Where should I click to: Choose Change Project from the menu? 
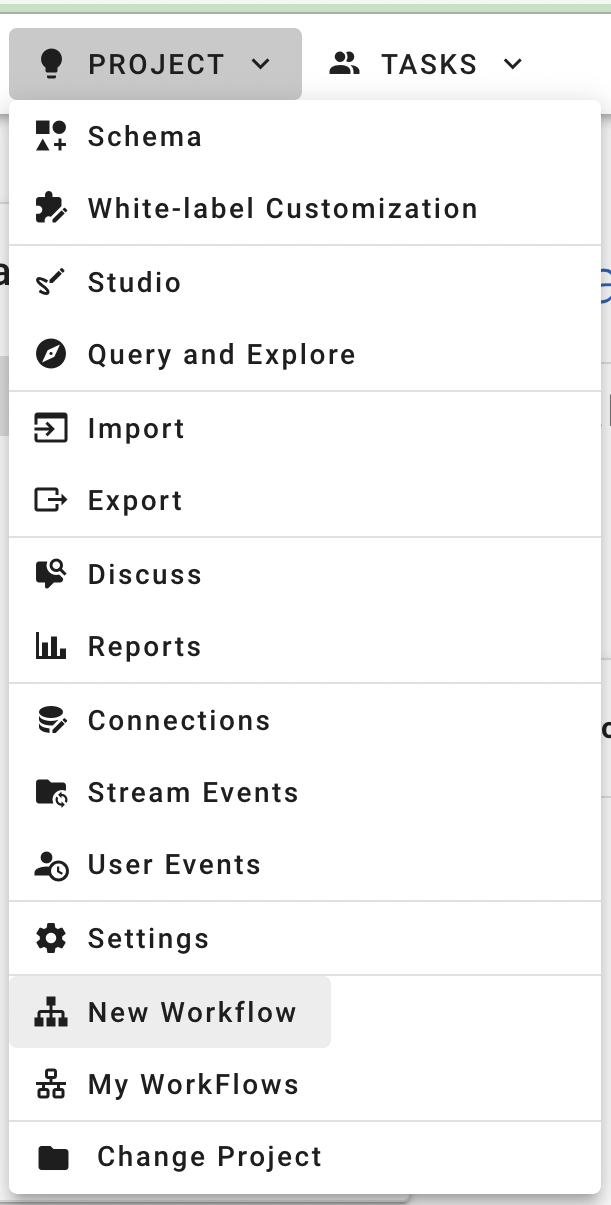209,1157
